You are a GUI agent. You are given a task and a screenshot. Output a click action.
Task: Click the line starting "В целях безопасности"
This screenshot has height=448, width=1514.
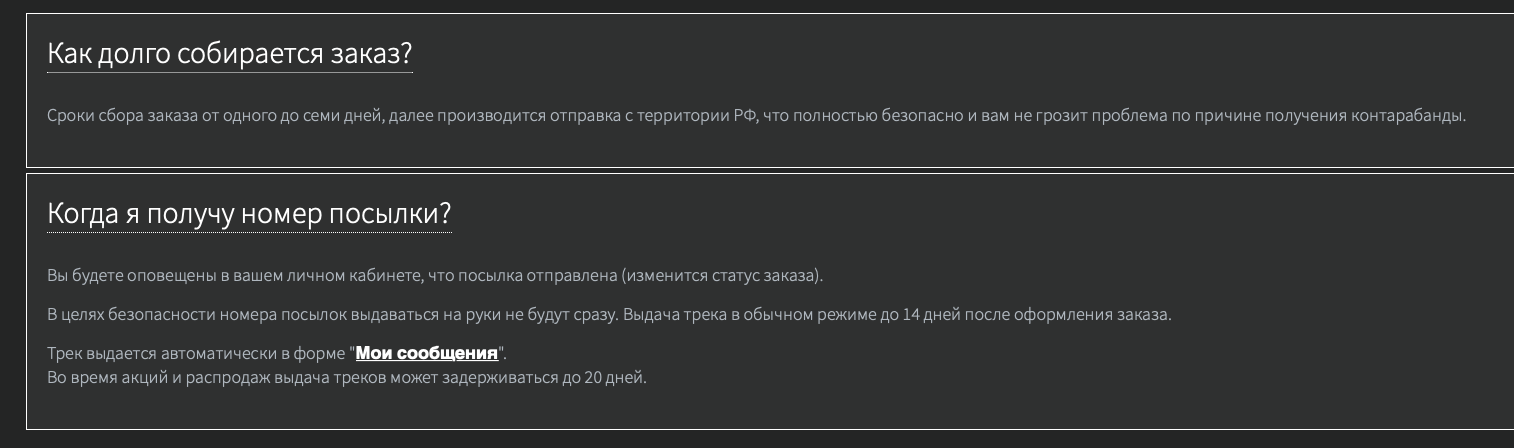point(608,314)
